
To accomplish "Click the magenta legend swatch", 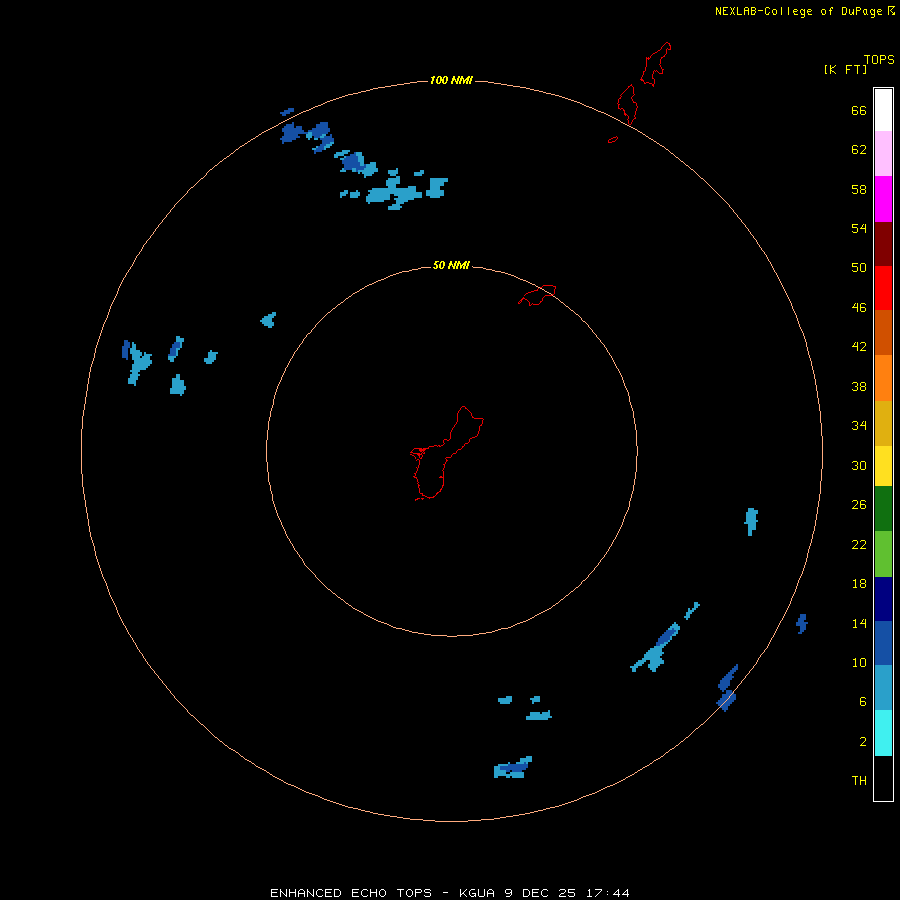I will pyautogui.click(x=883, y=199).
